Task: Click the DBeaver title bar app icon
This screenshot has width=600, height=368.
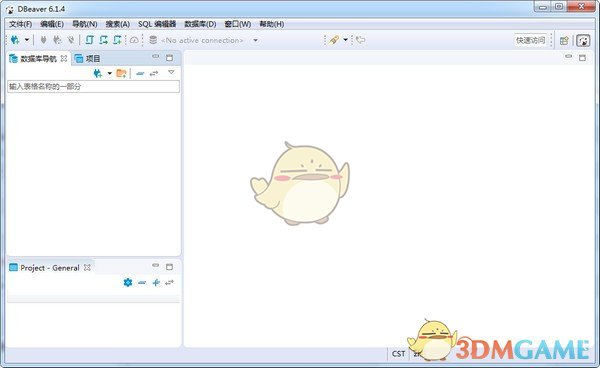Action: (10, 9)
